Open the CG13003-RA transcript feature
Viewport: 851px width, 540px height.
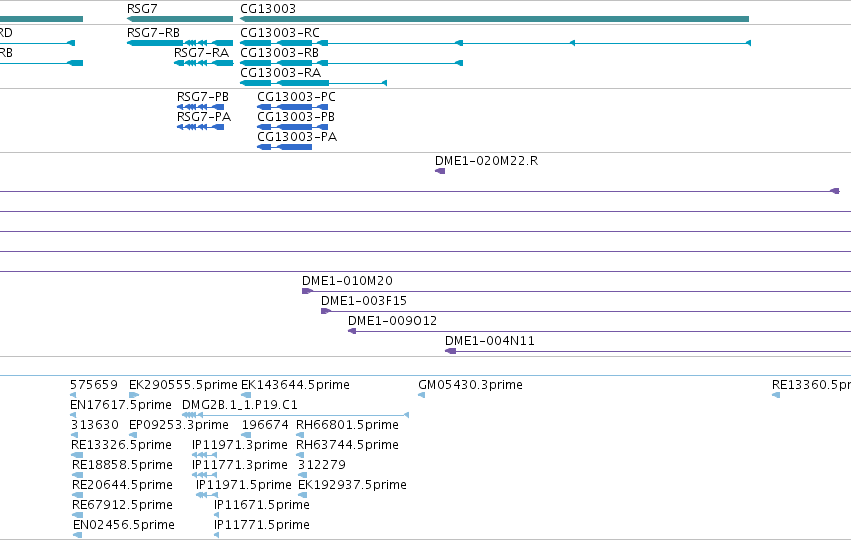tap(314, 83)
